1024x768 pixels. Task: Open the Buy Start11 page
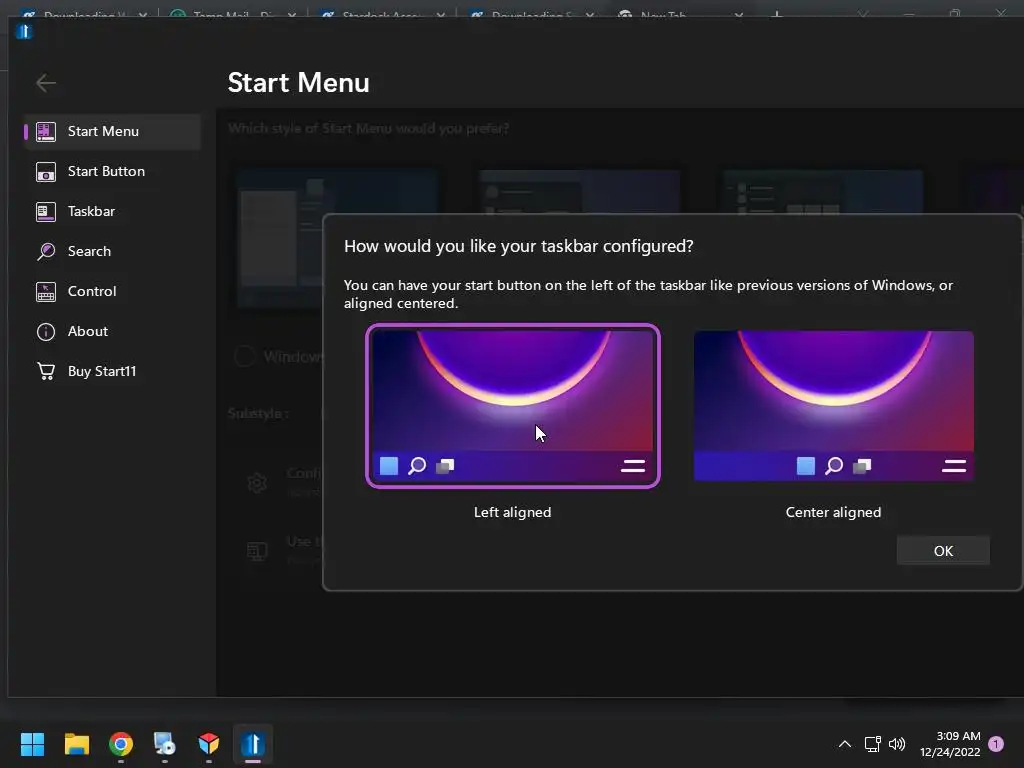point(112,371)
